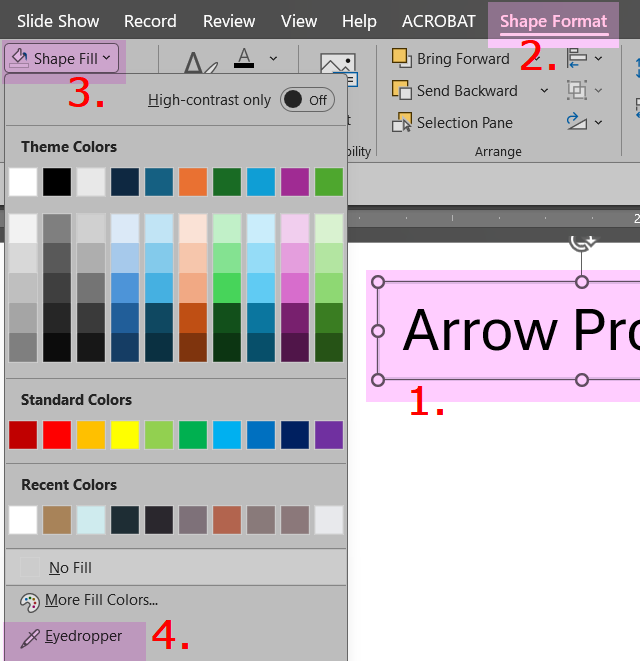The height and width of the screenshot is (661, 640).
Task: Choose No Fill option
Action: (176, 567)
